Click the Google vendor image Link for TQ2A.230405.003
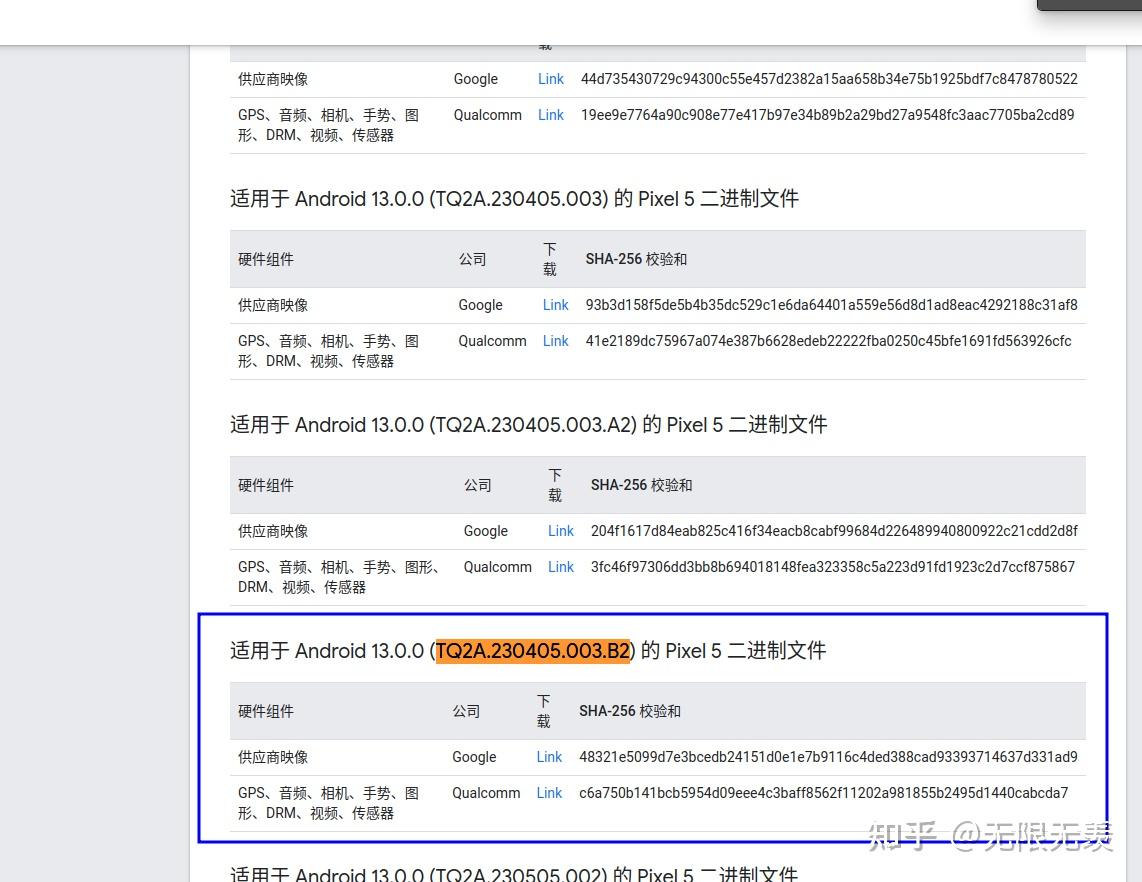 click(555, 305)
